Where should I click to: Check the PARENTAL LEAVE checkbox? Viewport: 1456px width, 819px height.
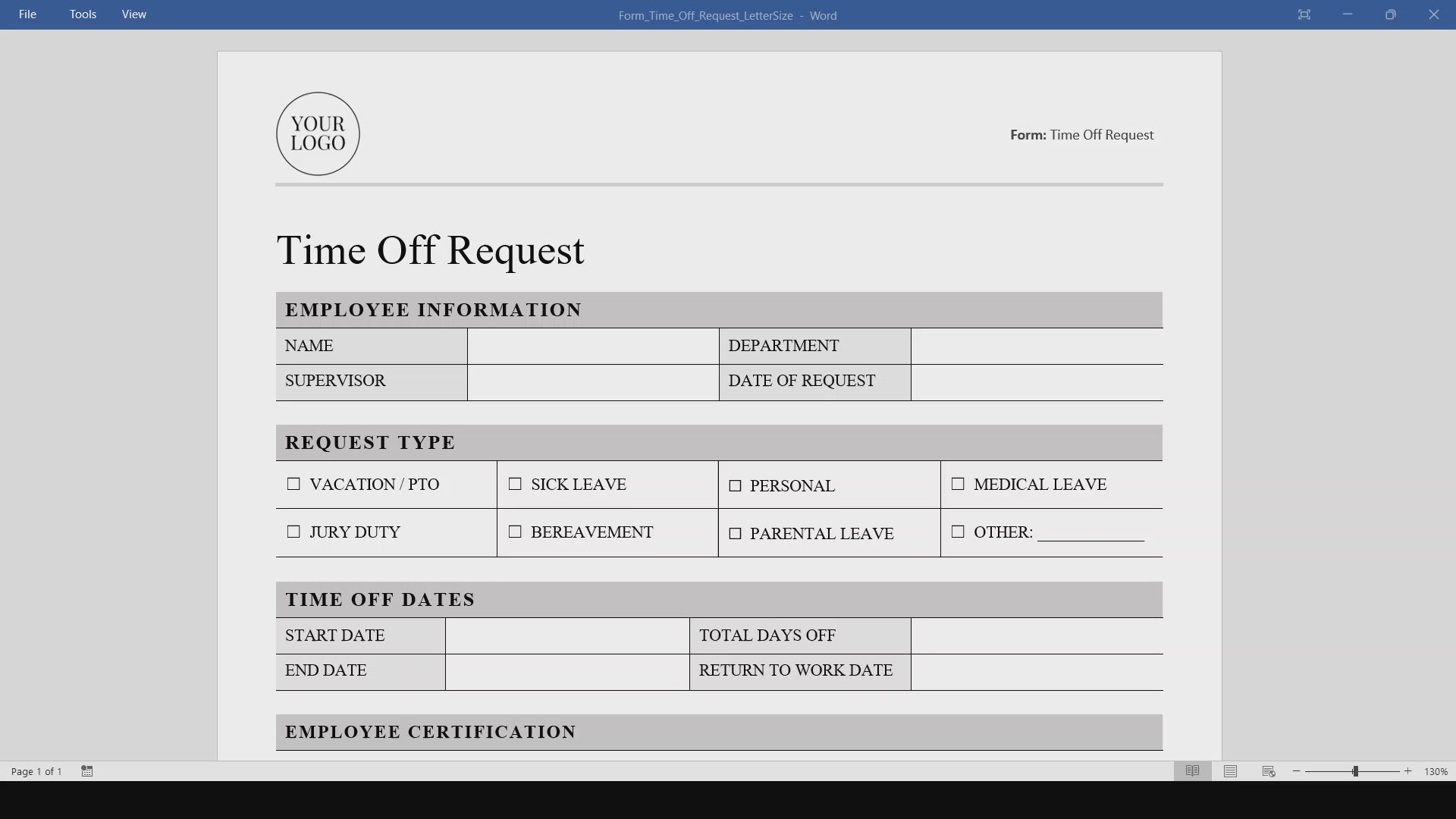click(x=735, y=534)
